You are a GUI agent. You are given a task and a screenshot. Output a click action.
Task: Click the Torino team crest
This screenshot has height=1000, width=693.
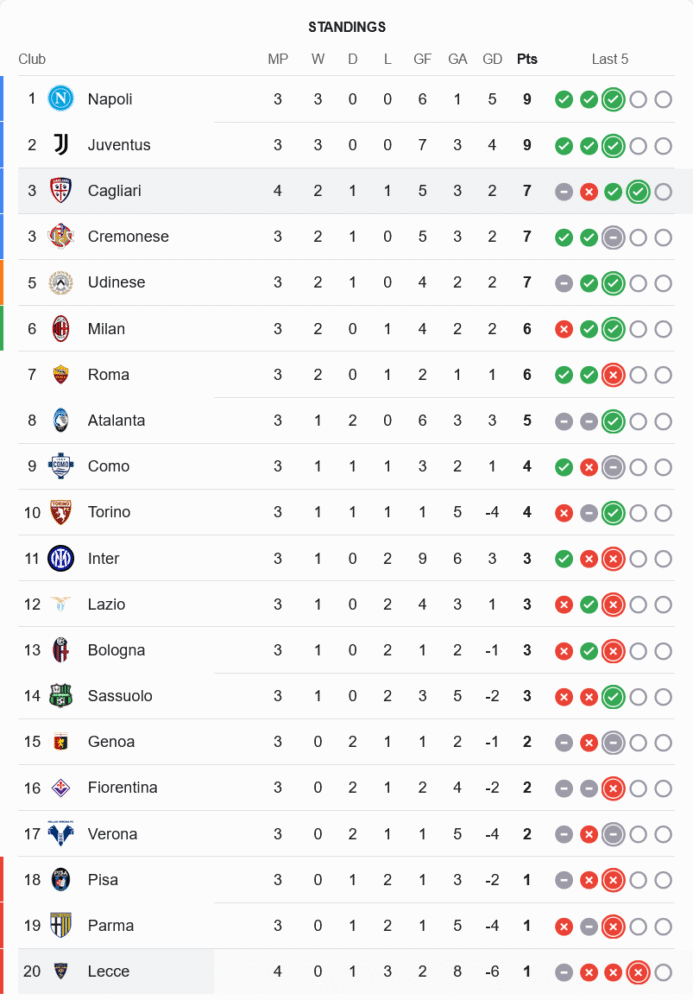tap(61, 512)
